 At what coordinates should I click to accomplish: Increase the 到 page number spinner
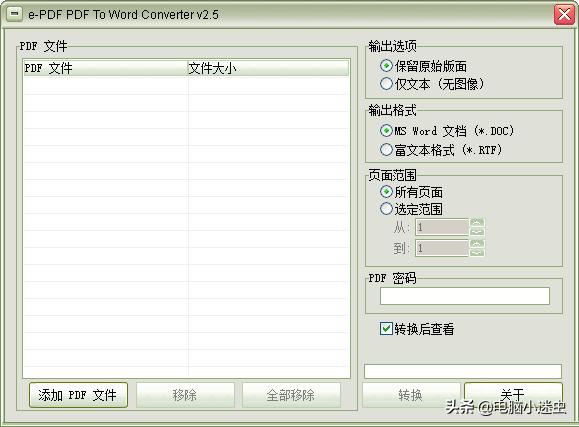click(477, 244)
